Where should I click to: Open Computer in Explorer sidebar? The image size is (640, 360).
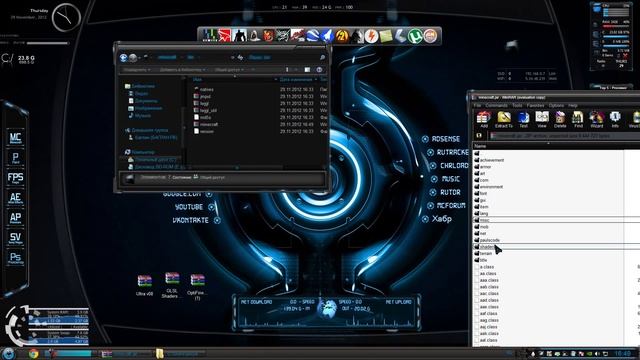point(140,152)
